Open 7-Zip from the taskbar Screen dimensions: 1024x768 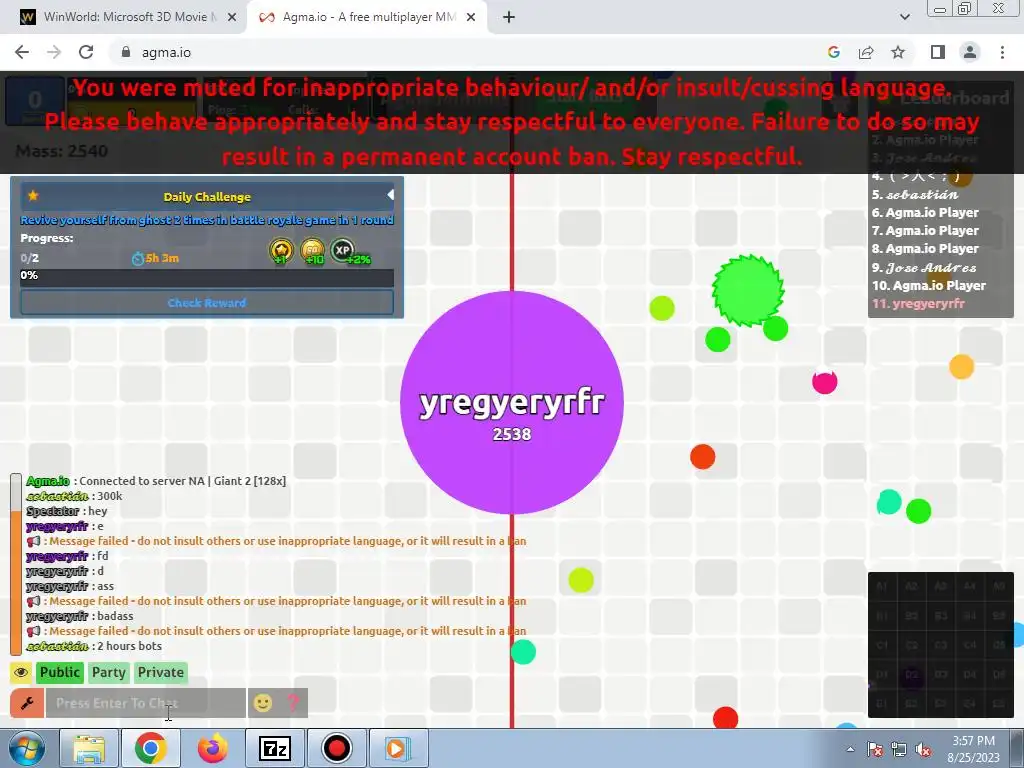(274, 748)
